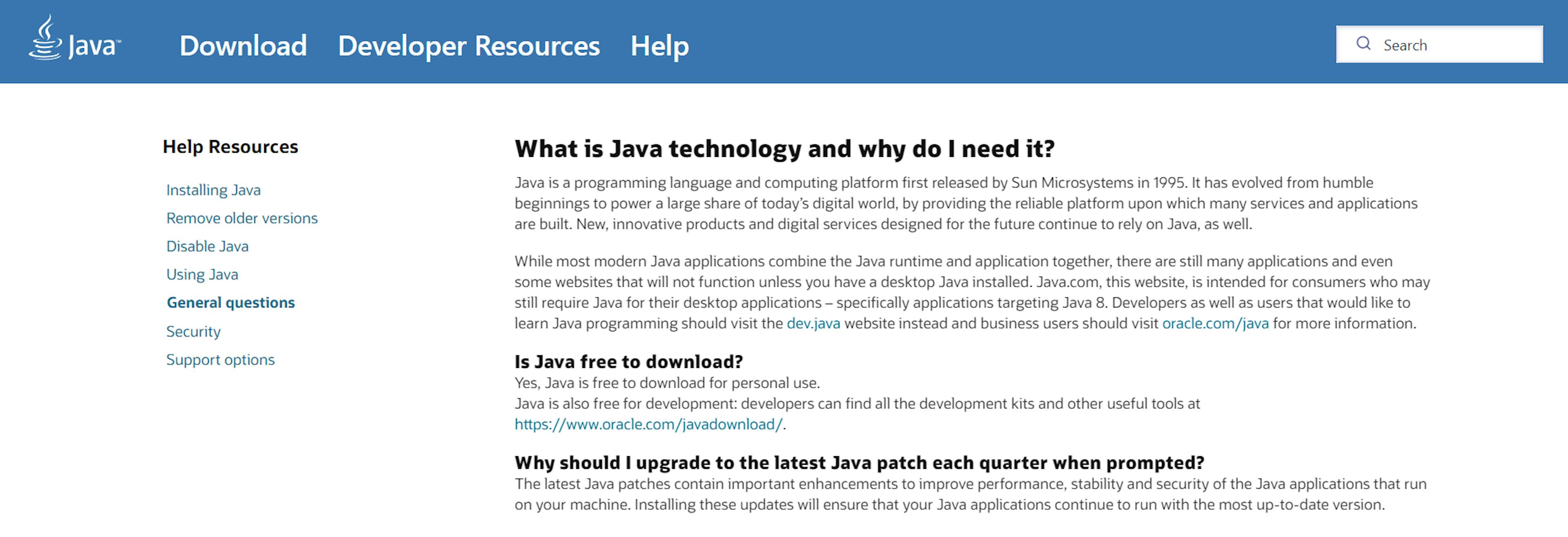This screenshot has height=537, width=1568.
Task: Click 'Is Java free to download?' heading
Action: pos(629,362)
